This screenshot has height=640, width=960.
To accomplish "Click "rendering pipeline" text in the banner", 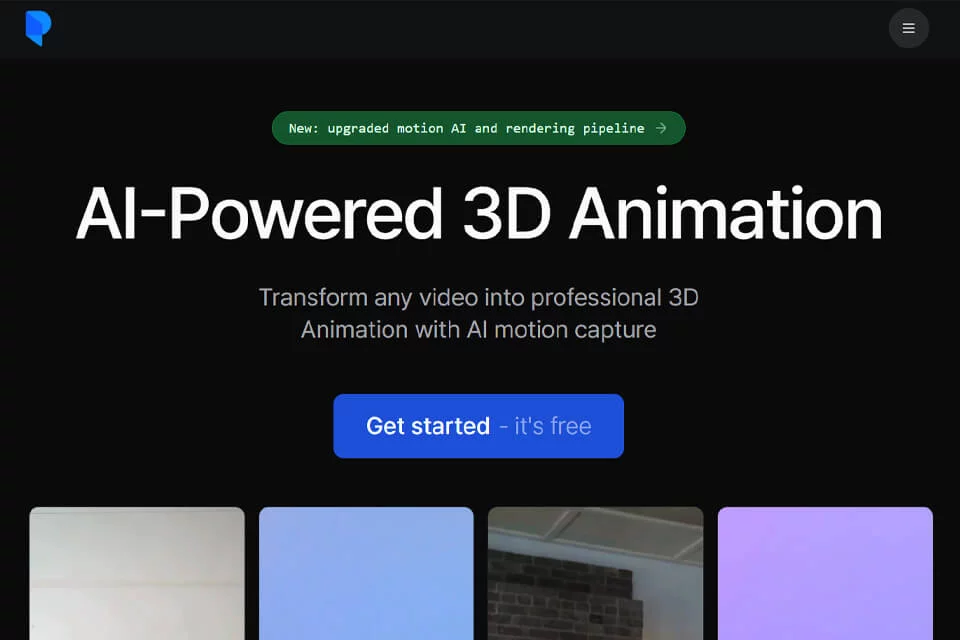I will tap(575, 128).
